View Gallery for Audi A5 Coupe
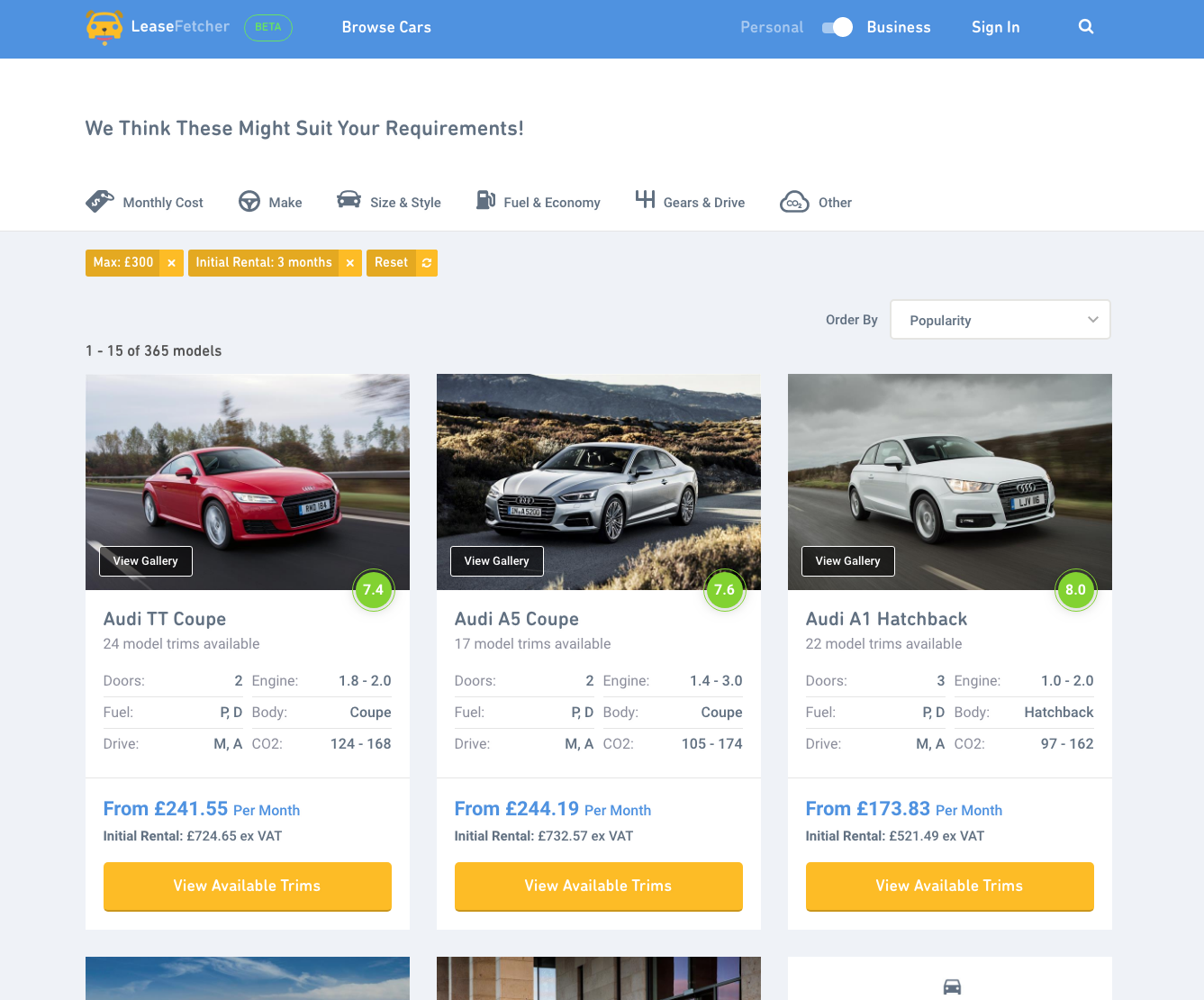This screenshot has height=1000, width=1204. [x=497, y=561]
